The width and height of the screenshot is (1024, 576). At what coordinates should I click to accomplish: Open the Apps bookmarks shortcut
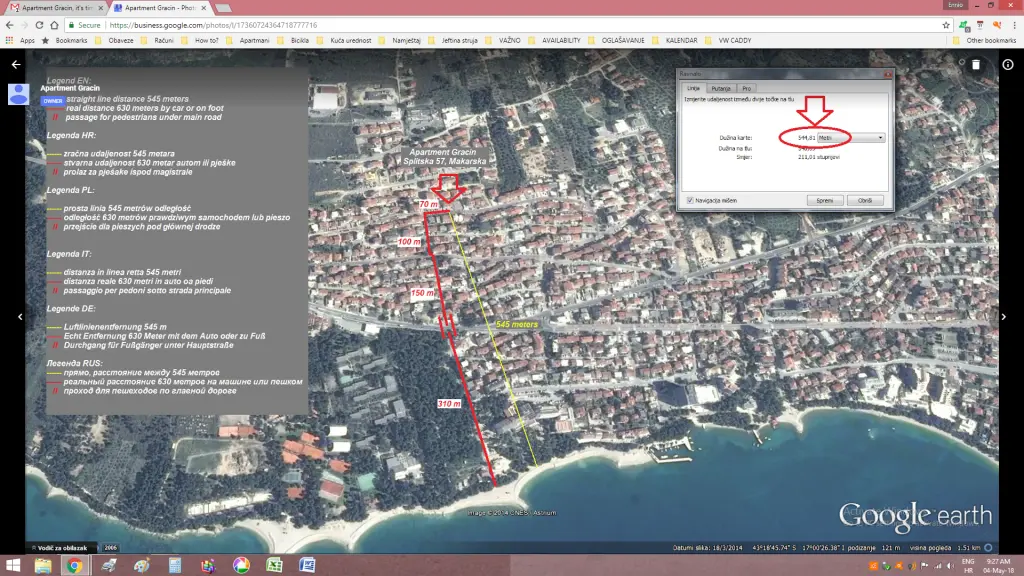(x=21, y=40)
